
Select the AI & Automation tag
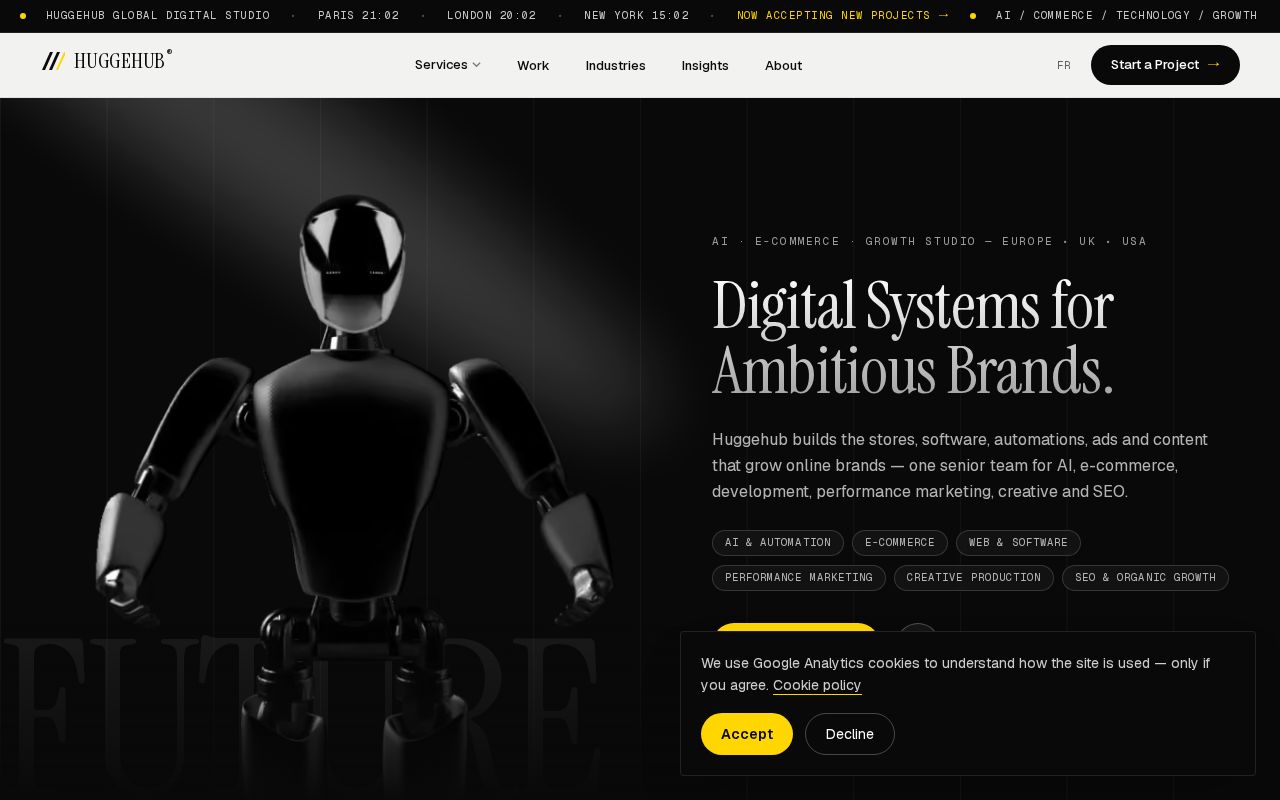[778, 543]
